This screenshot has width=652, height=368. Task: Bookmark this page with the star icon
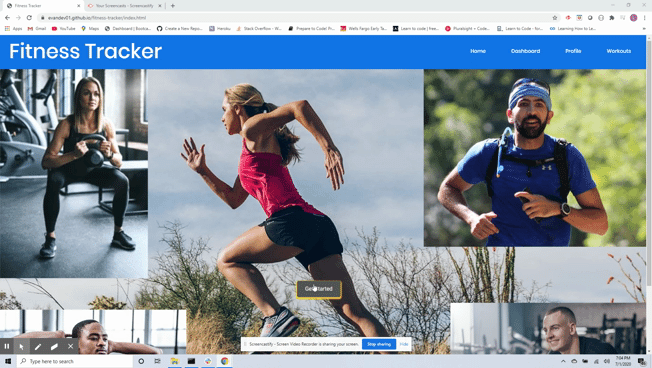tap(555, 18)
